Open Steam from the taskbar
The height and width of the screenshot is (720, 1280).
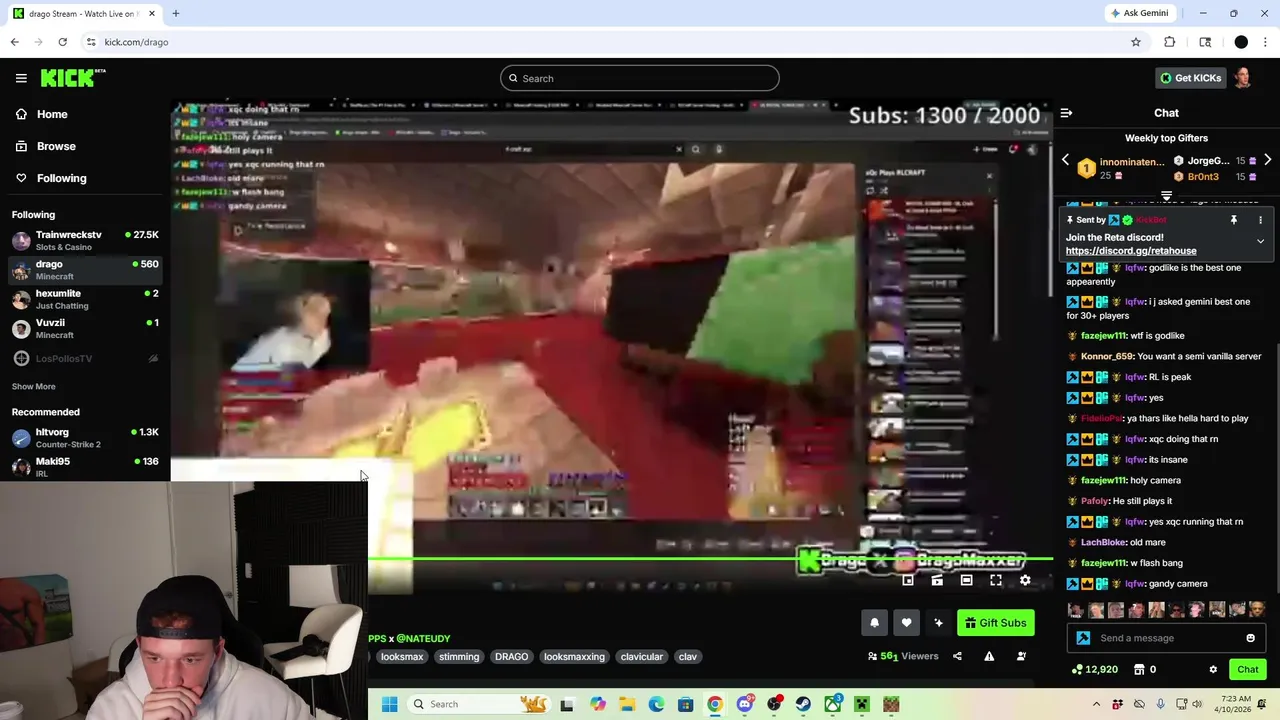[803, 704]
